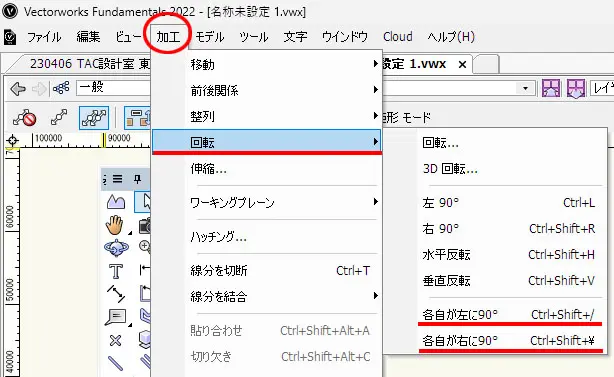Close the 名称未設定 1.vwx document tab
Image resolution: width=614 pixels, height=377 pixels.
462,65
